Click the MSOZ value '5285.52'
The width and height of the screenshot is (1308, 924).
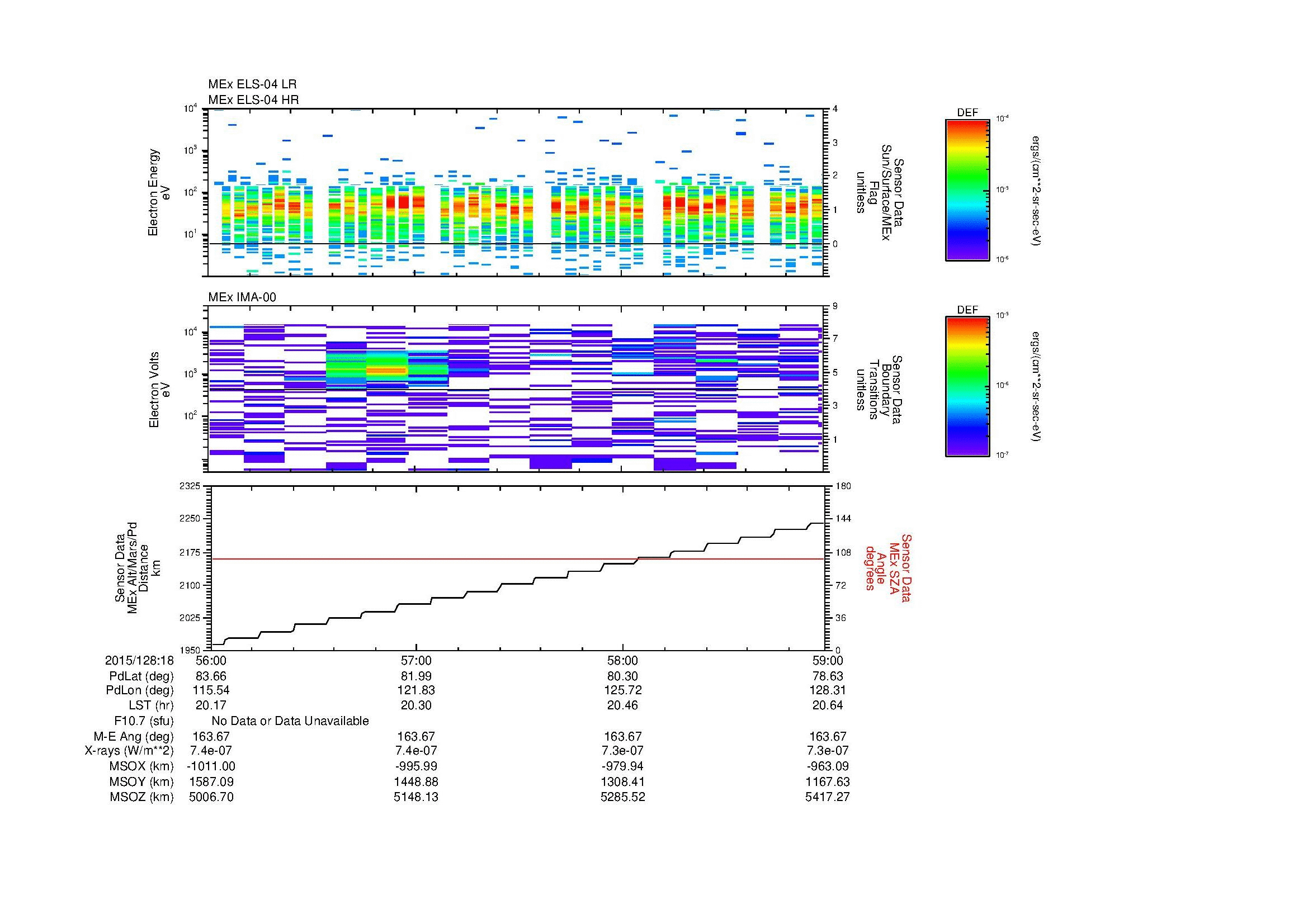pyautogui.click(x=622, y=797)
